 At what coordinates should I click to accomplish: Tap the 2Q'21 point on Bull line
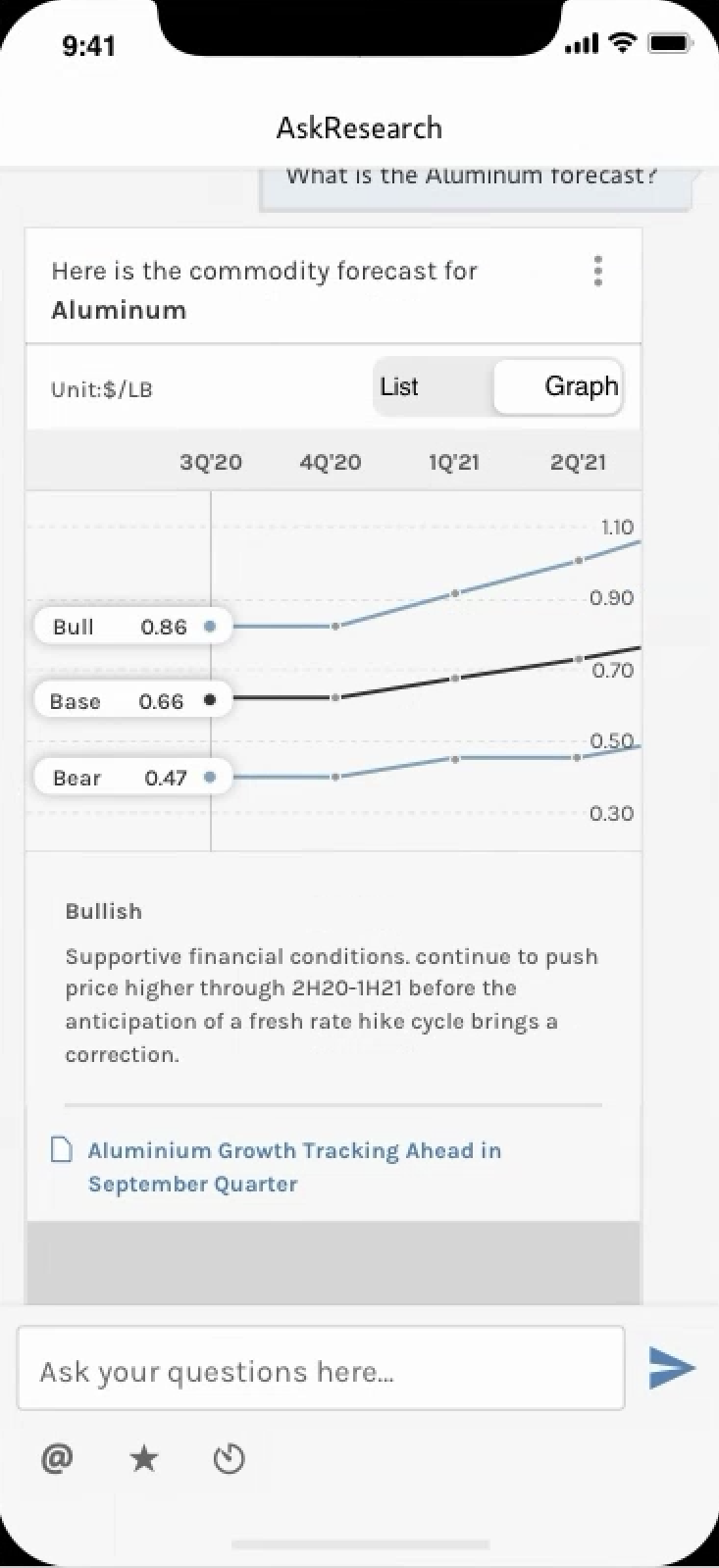pyautogui.click(x=579, y=560)
